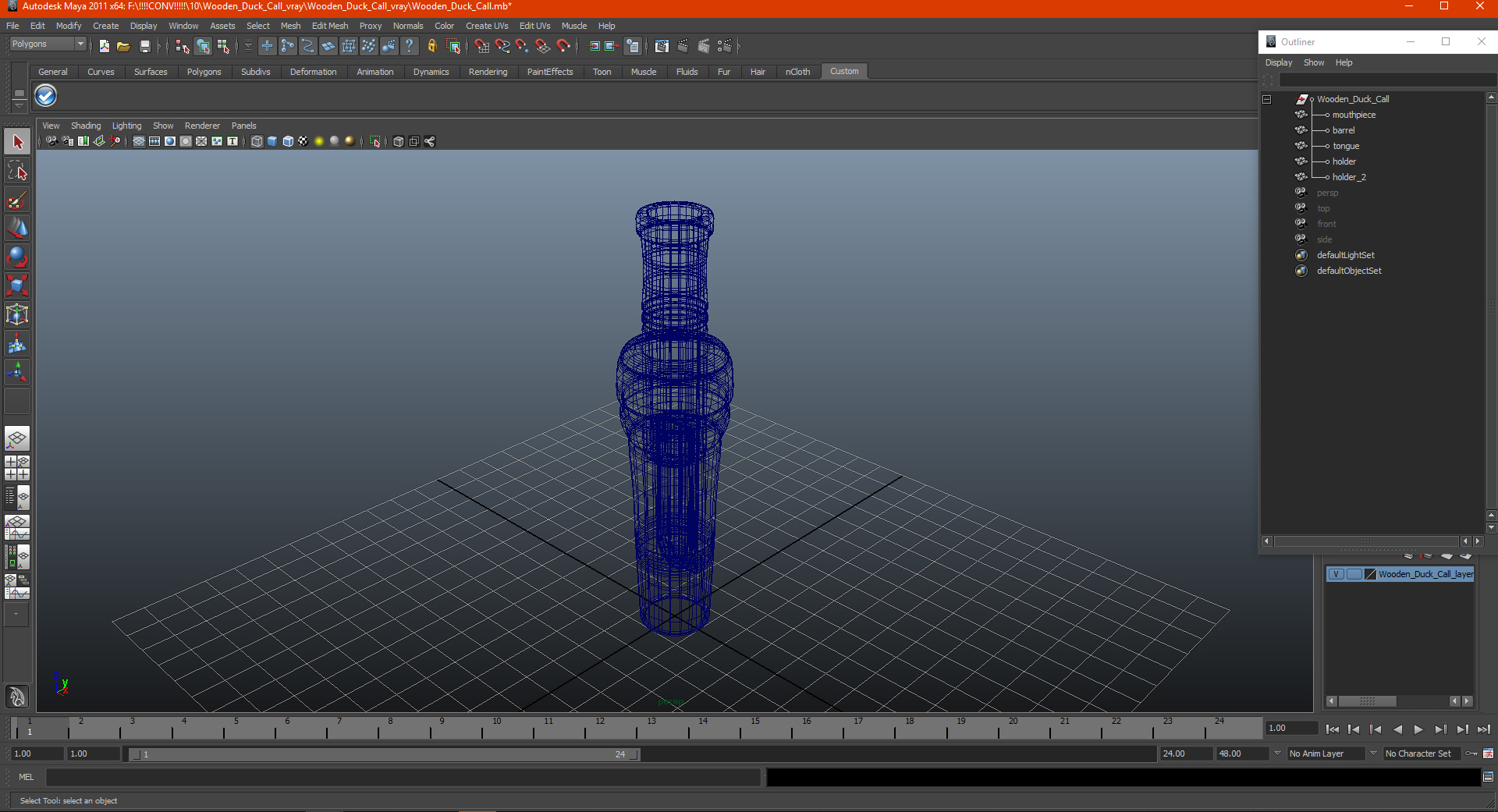
Task: Enable Snap to view planes magnet
Action: click(542, 47)
